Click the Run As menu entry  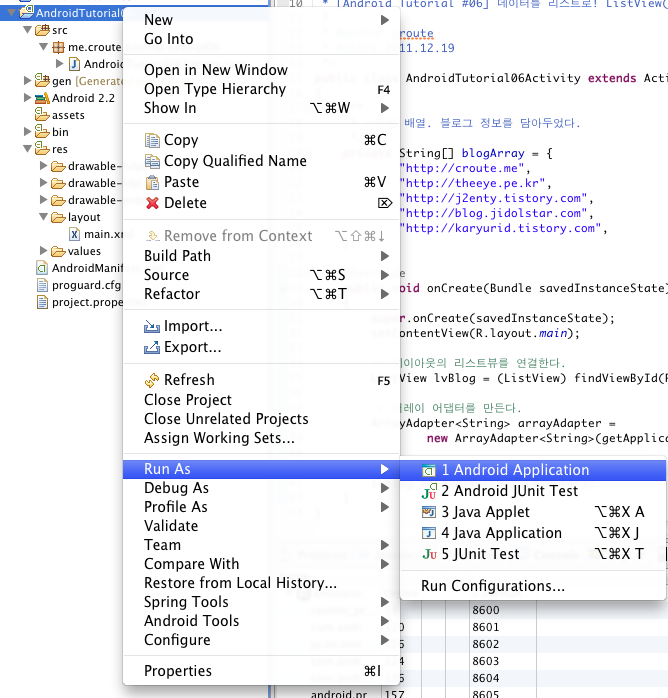tap(262, 469)
